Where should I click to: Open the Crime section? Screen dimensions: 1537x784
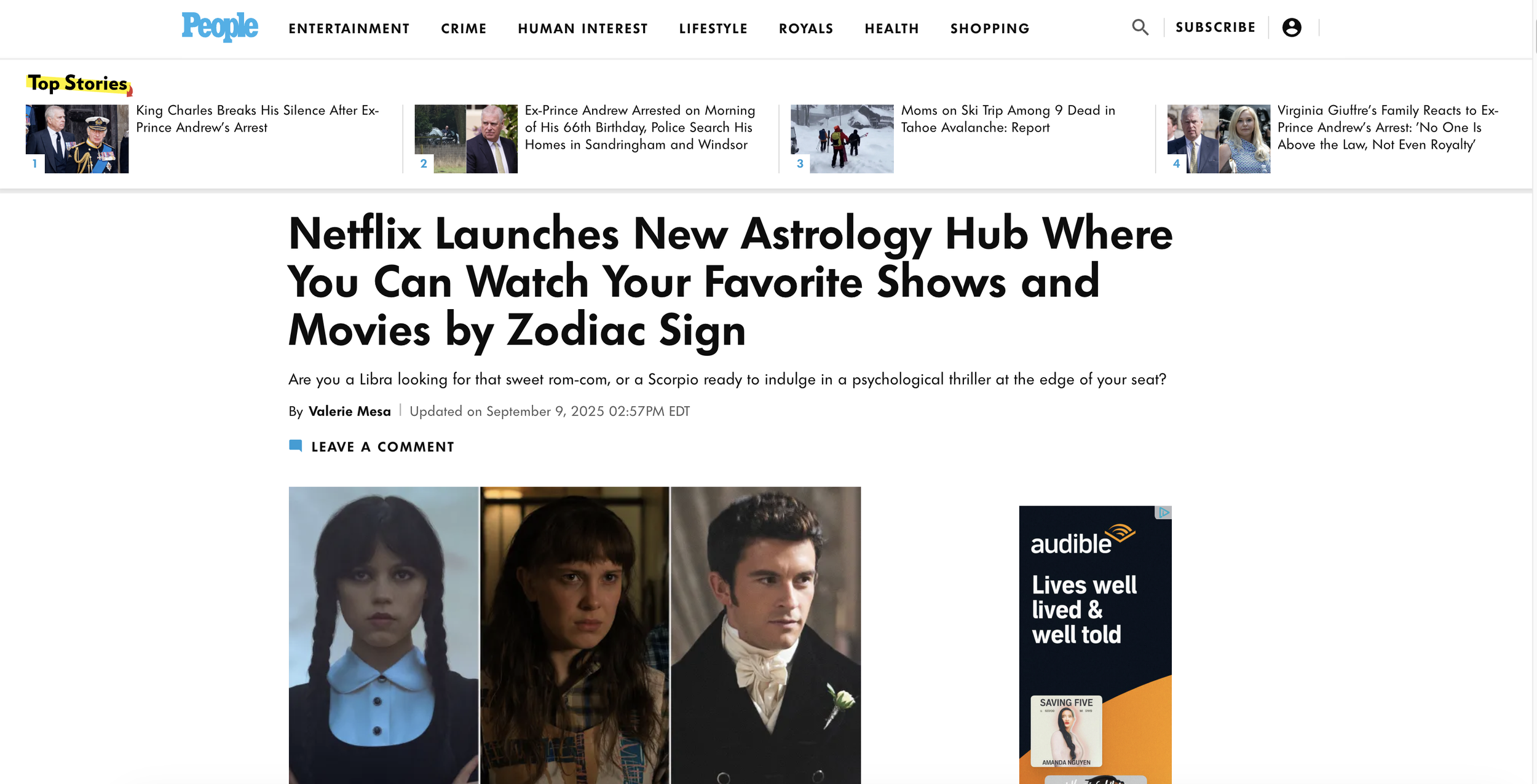[464, 29]
